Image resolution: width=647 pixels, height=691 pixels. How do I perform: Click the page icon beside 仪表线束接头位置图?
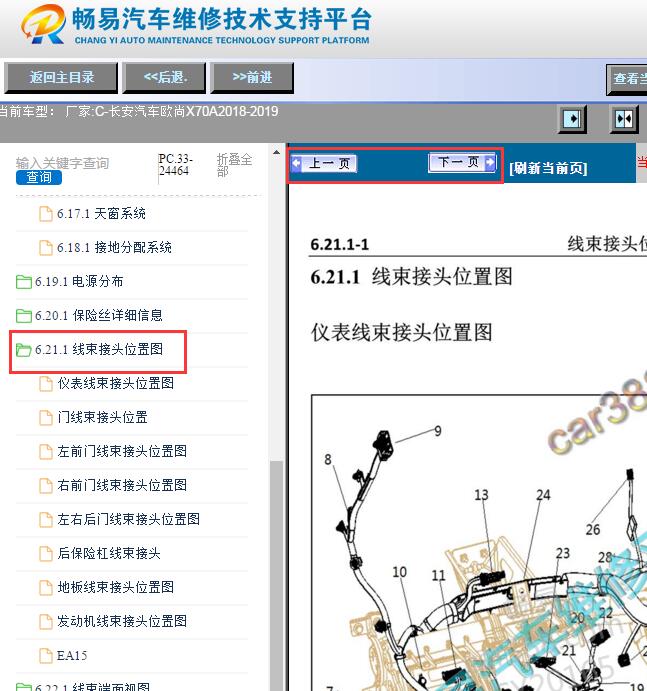tap(46, 383)
